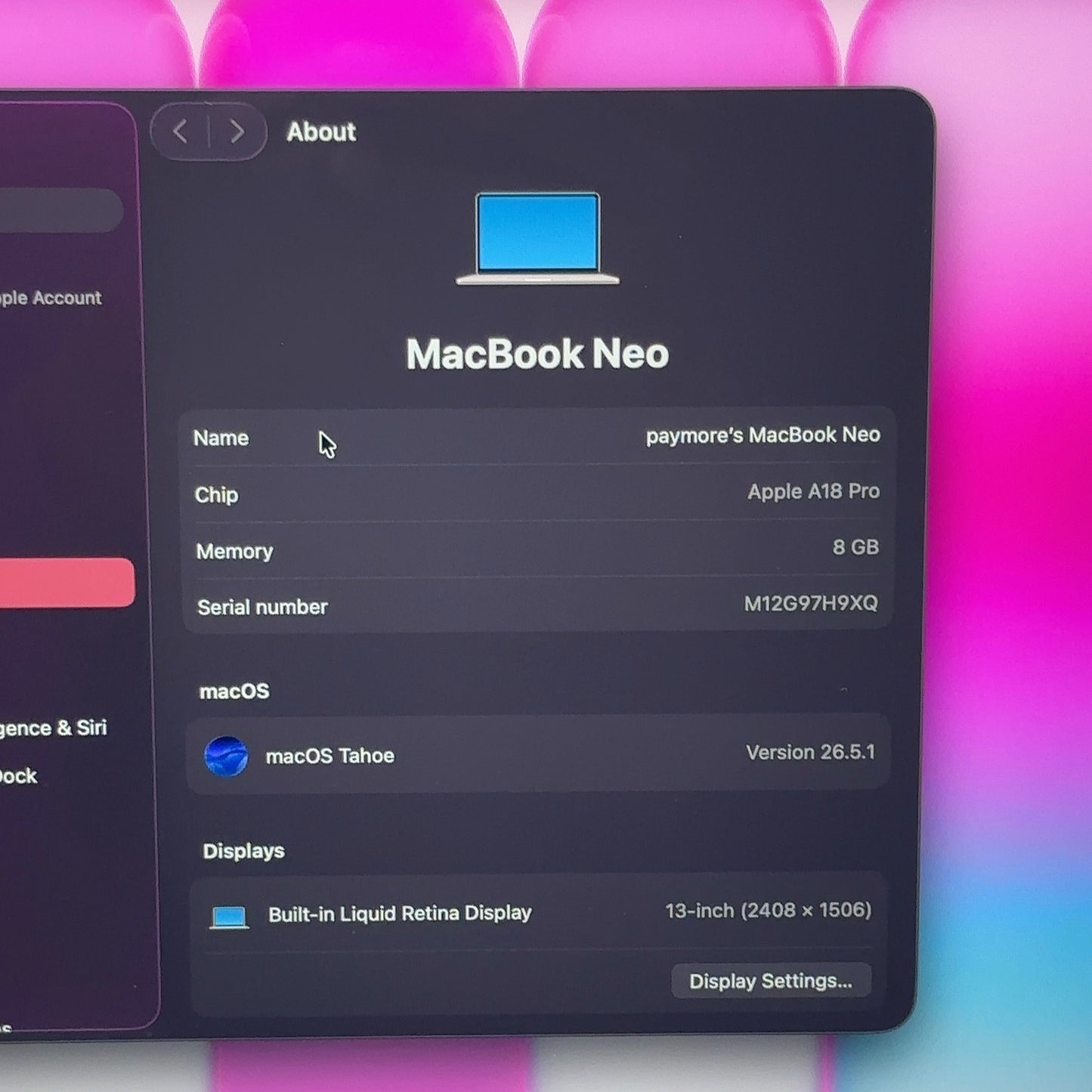Click the macOS Tahoe wallpaper icon
Image resolution: width=1092 pixels, height=1092 pixels.
226,756
